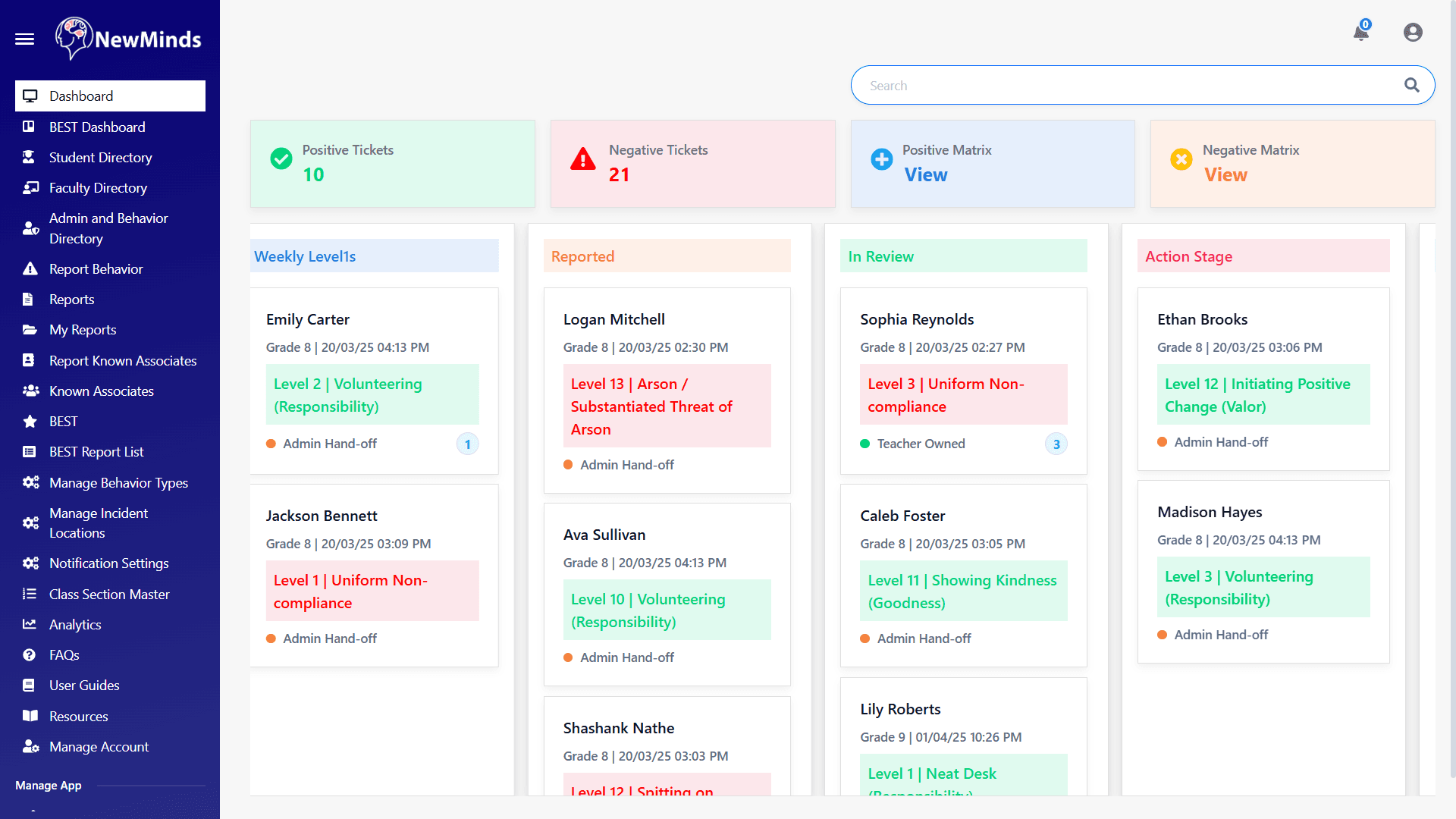Open Manage Behavior Types settings icon

pyautogui.click(x=30, y=482)
